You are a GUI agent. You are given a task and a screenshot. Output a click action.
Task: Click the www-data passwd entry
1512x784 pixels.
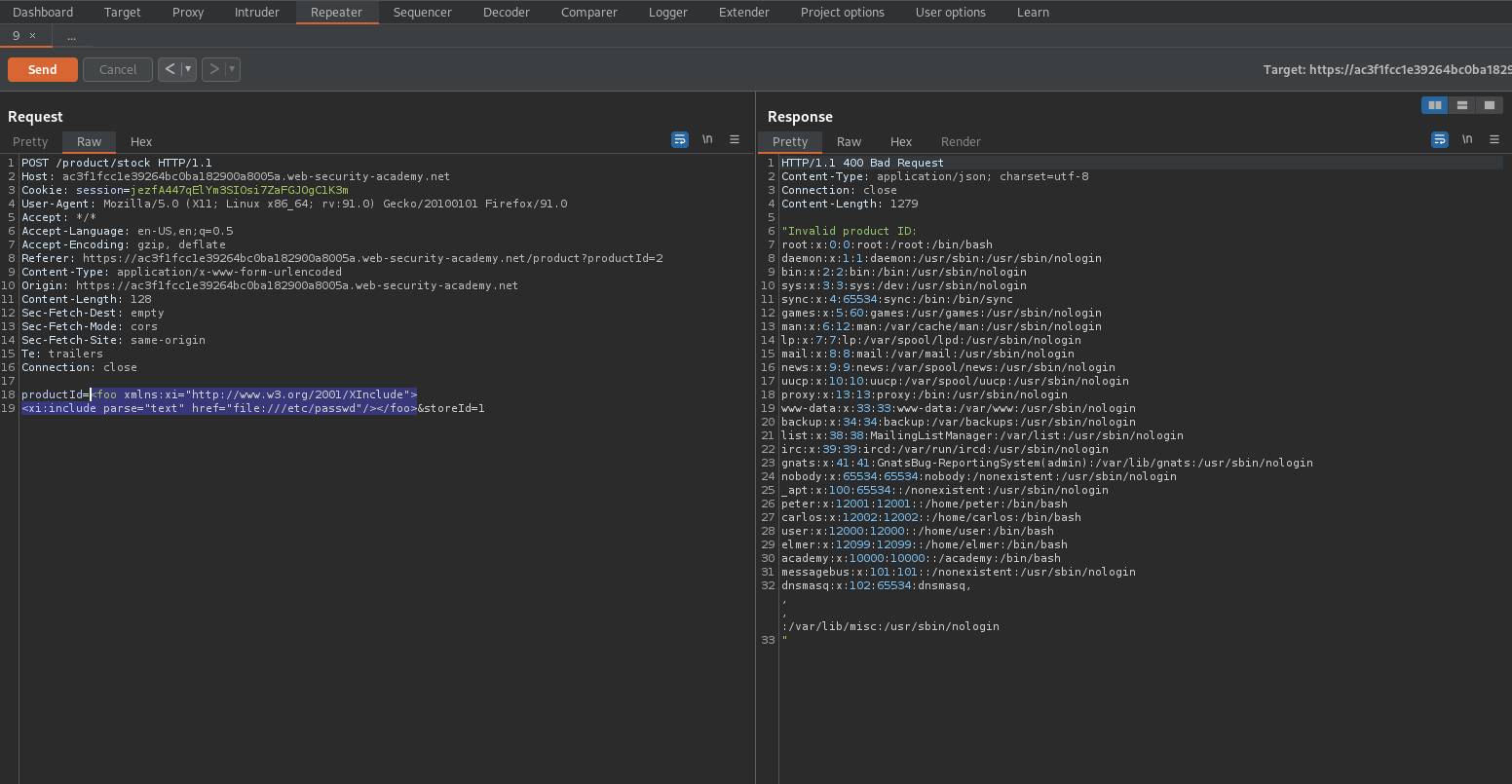pos(958,408)
